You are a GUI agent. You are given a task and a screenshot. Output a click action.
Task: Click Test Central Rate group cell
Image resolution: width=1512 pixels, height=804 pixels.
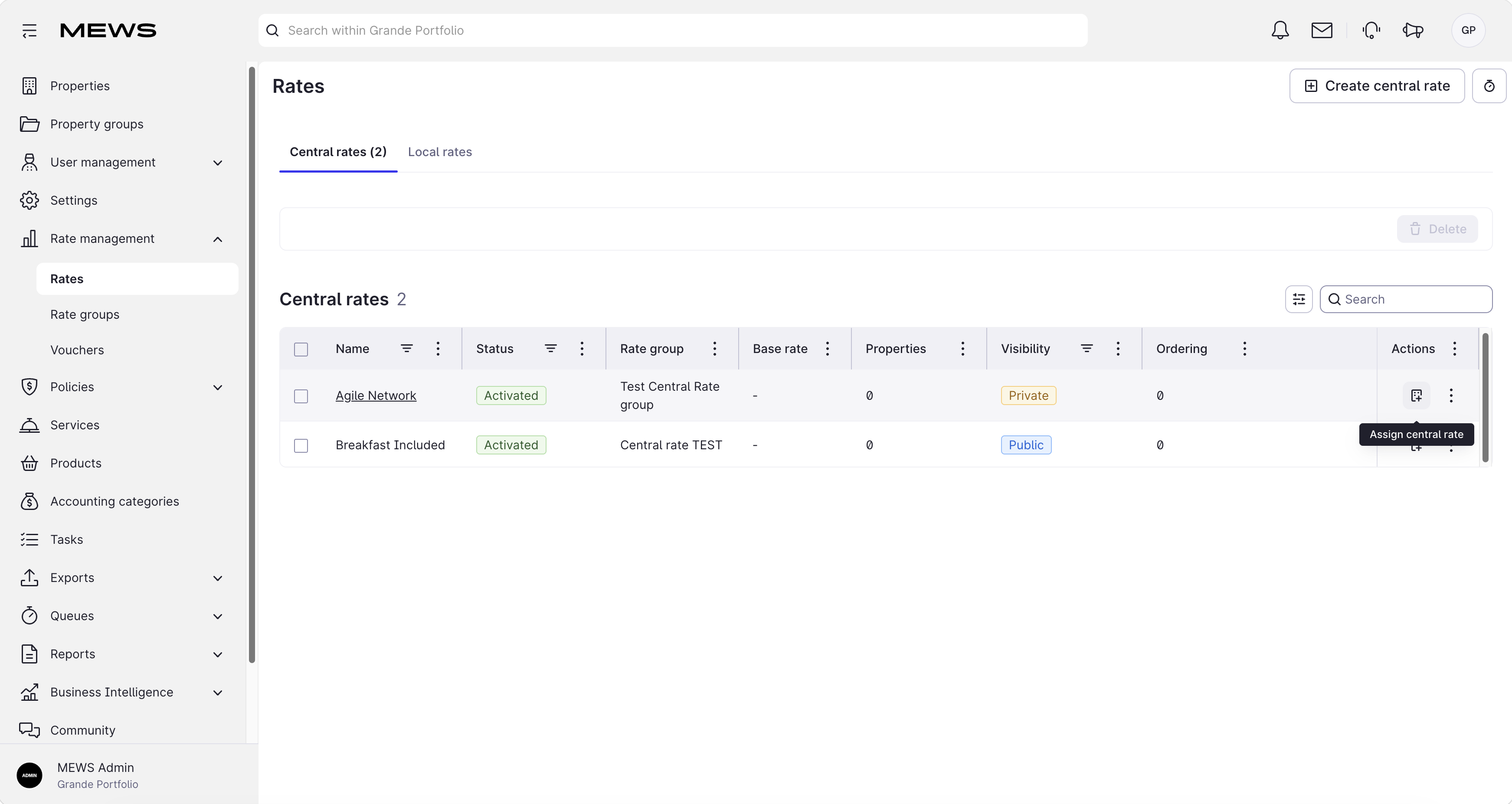[x=670, y=395]
